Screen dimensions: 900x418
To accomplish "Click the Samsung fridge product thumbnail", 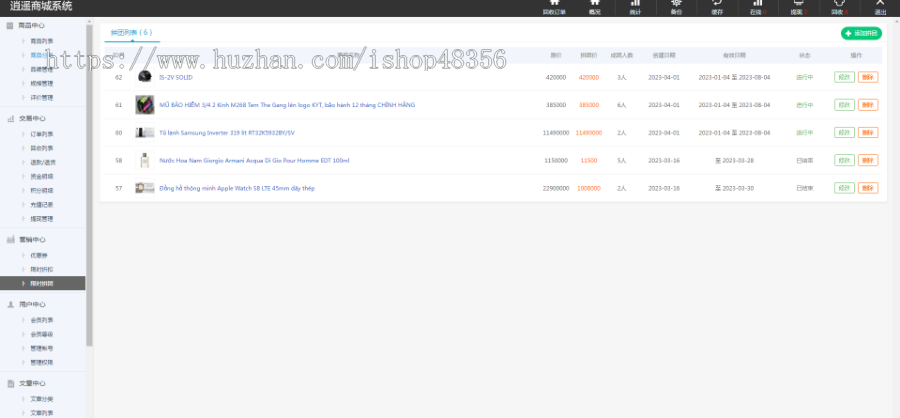I will 145,133.
